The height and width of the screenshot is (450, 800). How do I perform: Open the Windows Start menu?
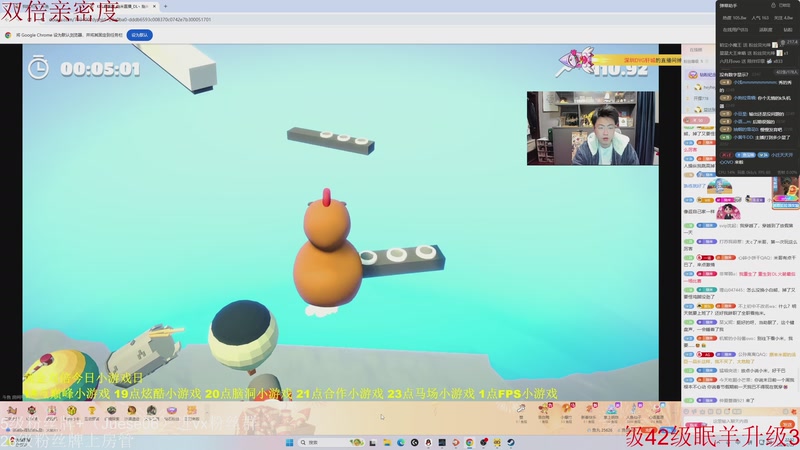pos(289,442)
